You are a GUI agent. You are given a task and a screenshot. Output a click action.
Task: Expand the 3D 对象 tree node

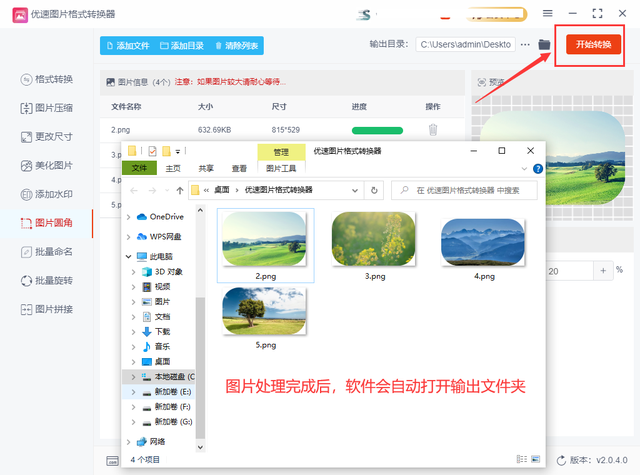[x=133, y=272]
